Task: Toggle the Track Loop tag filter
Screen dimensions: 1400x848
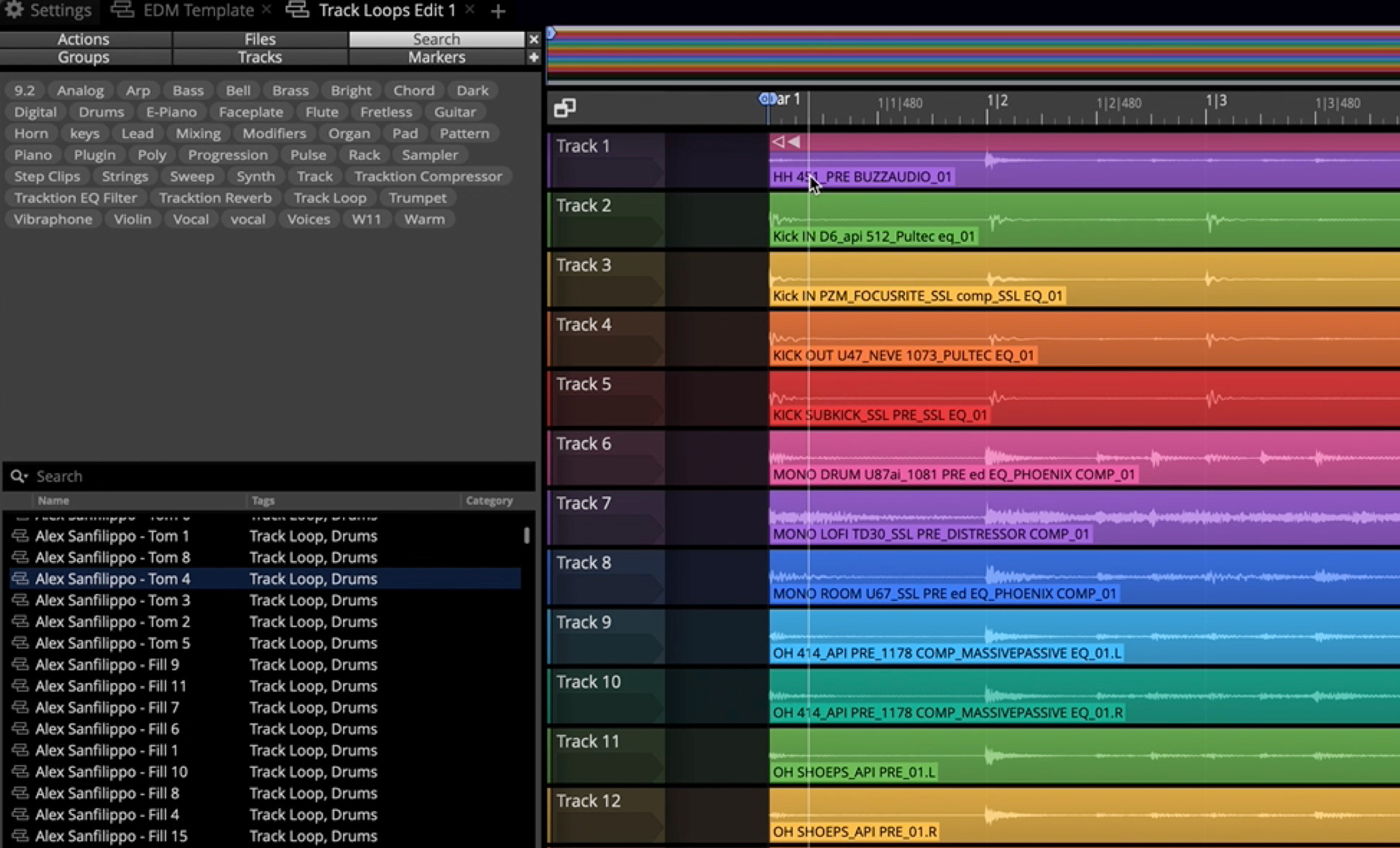Action: tap(330, 198)
